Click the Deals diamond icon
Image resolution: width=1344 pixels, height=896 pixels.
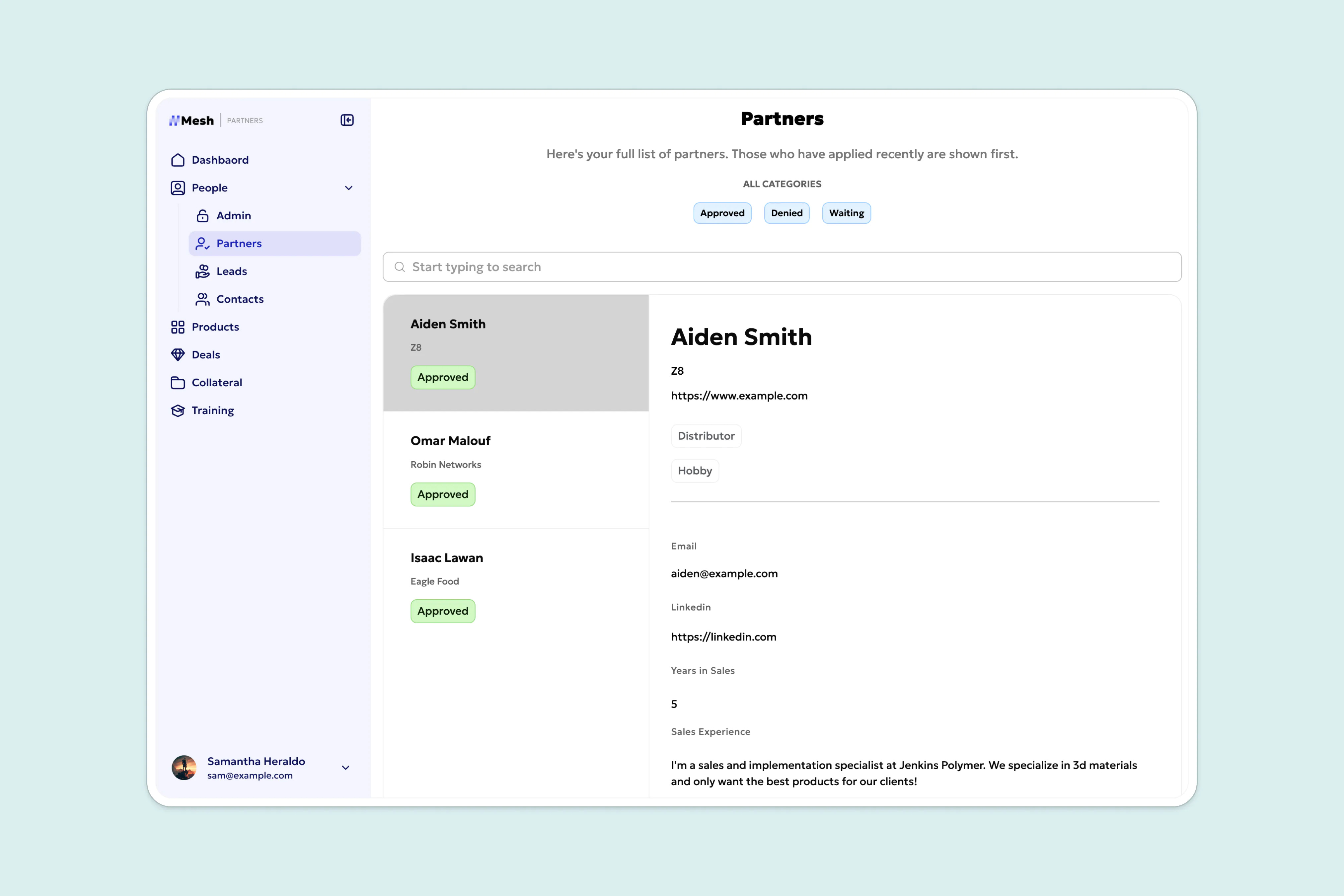pyautogui.click(x=178, y=355)
